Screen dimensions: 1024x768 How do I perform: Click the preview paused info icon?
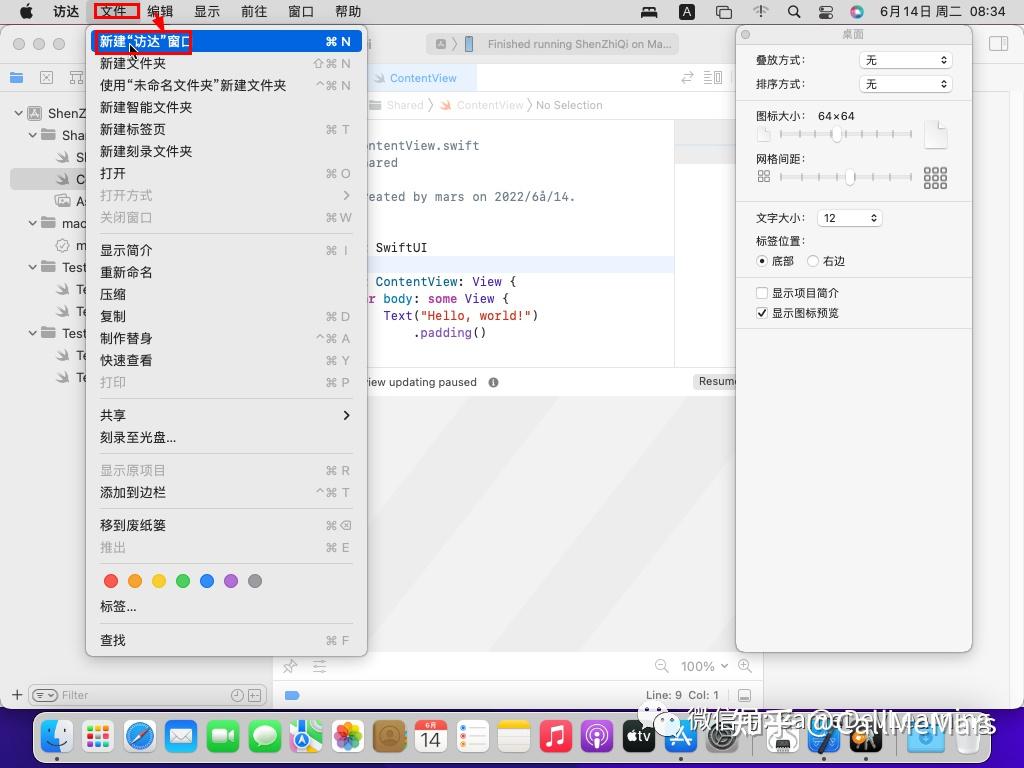click(x=493, y=382)
